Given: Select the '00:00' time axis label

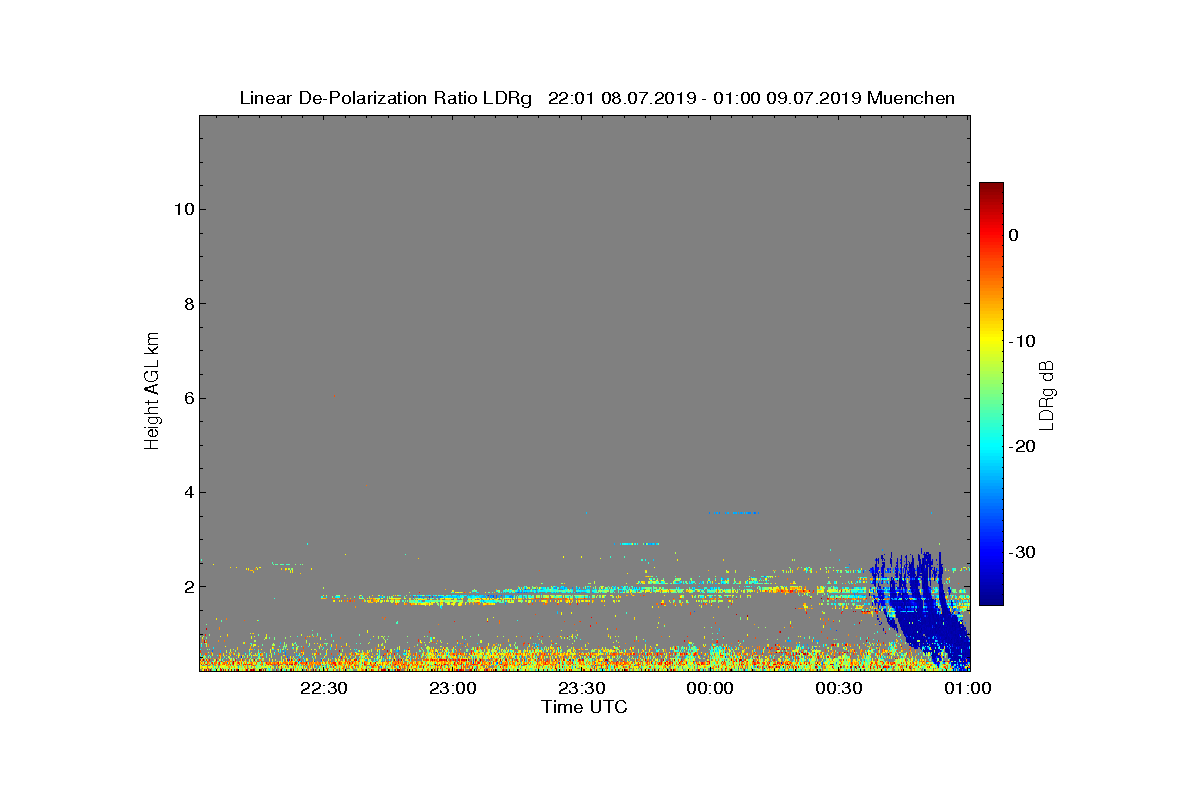Looking at the screenshot, I should pyautogui.click(x=710, y=689).
